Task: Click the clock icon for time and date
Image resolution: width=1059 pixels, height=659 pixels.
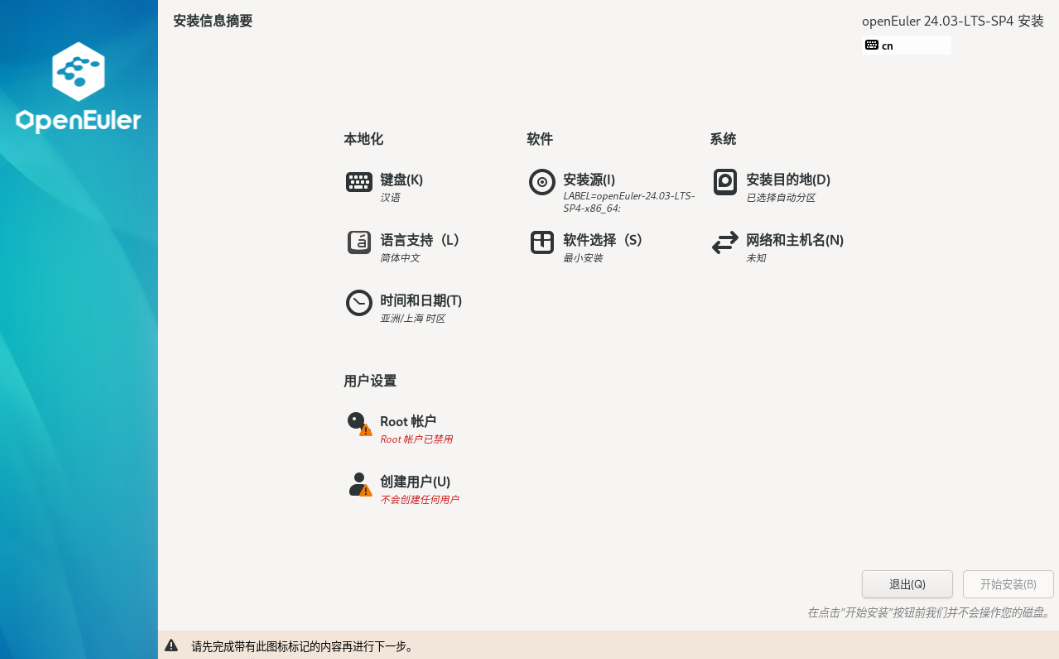Action: coord(359,302)
